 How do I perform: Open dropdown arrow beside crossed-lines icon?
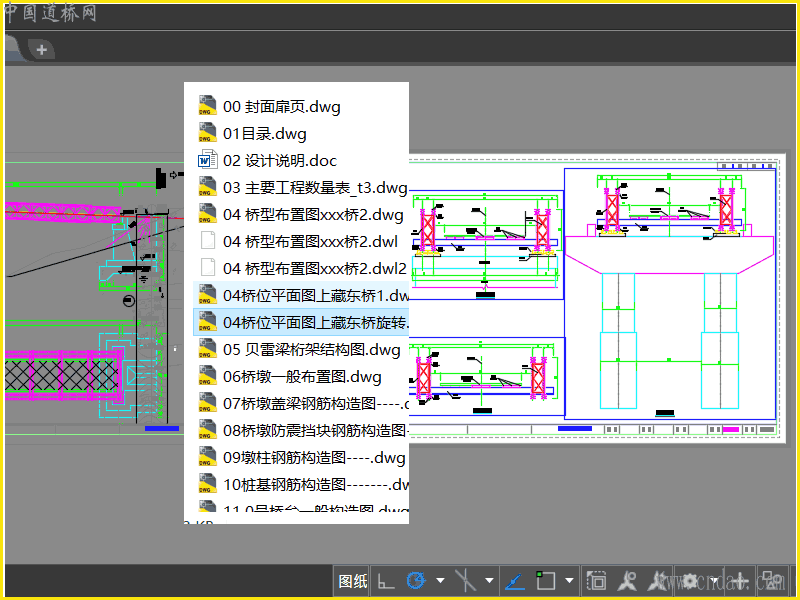click(x=489, y=580)
